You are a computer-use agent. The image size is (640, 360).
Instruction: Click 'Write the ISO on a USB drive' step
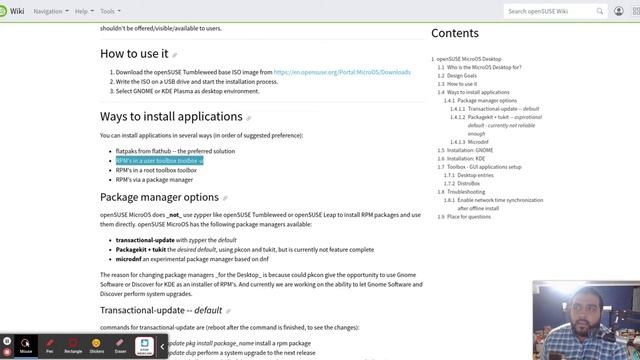click(197, 82)
